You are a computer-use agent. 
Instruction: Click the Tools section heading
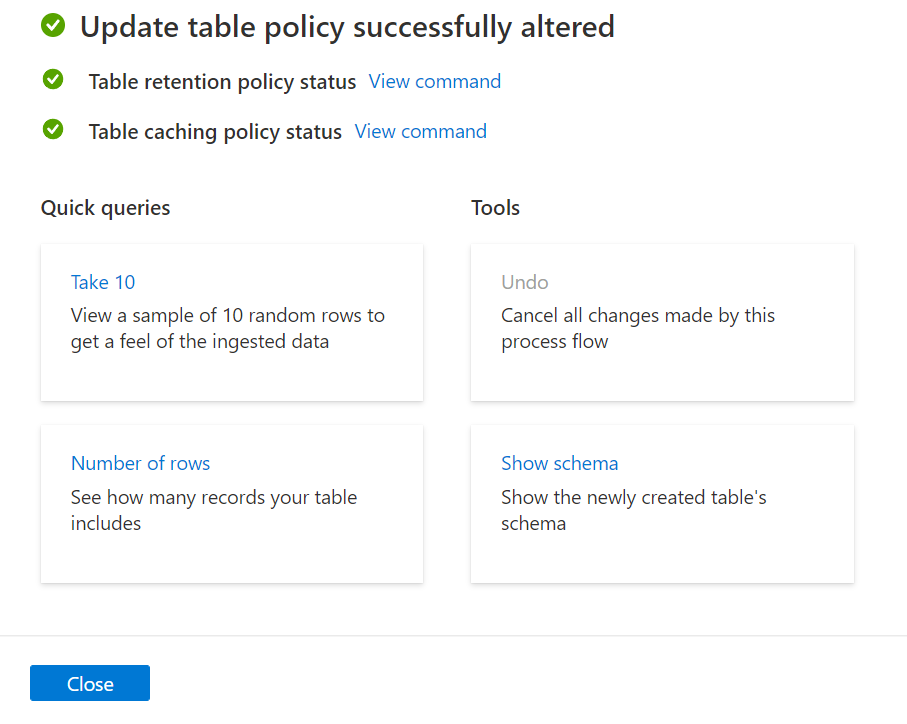(x=495, y=207)
